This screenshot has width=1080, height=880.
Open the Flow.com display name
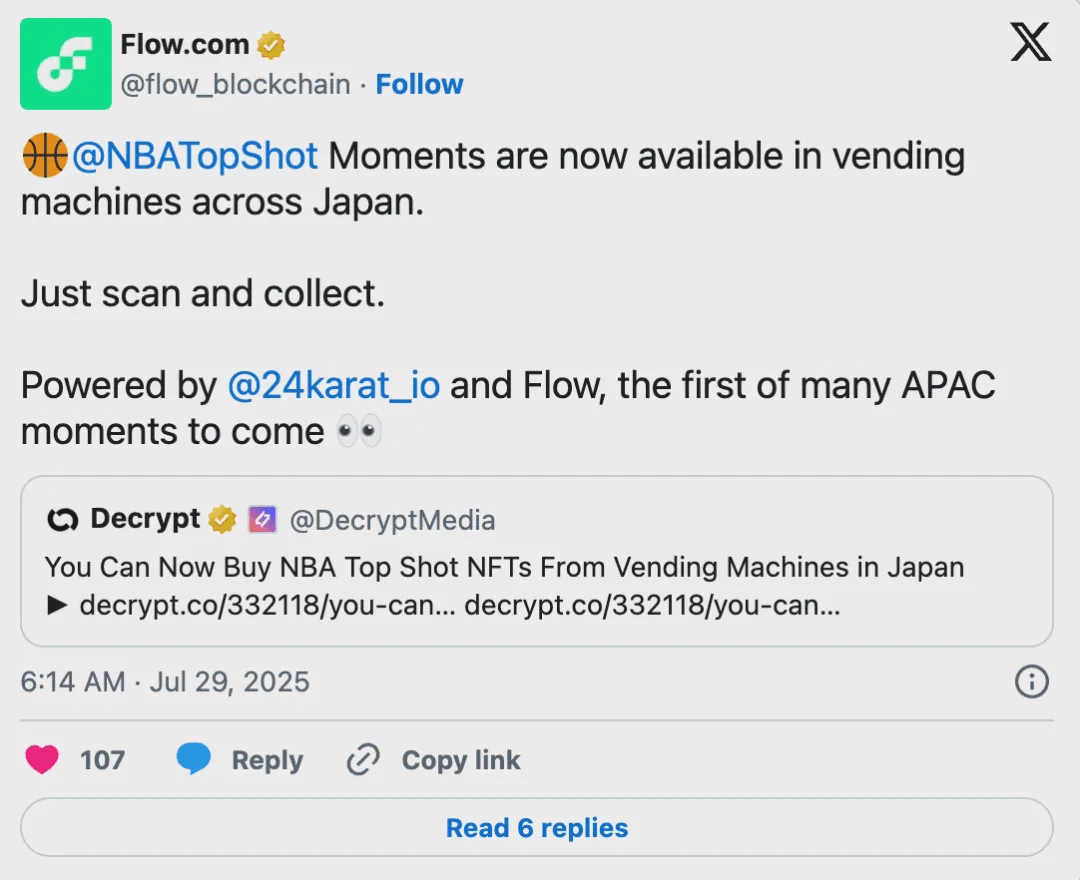click(184, 44)
